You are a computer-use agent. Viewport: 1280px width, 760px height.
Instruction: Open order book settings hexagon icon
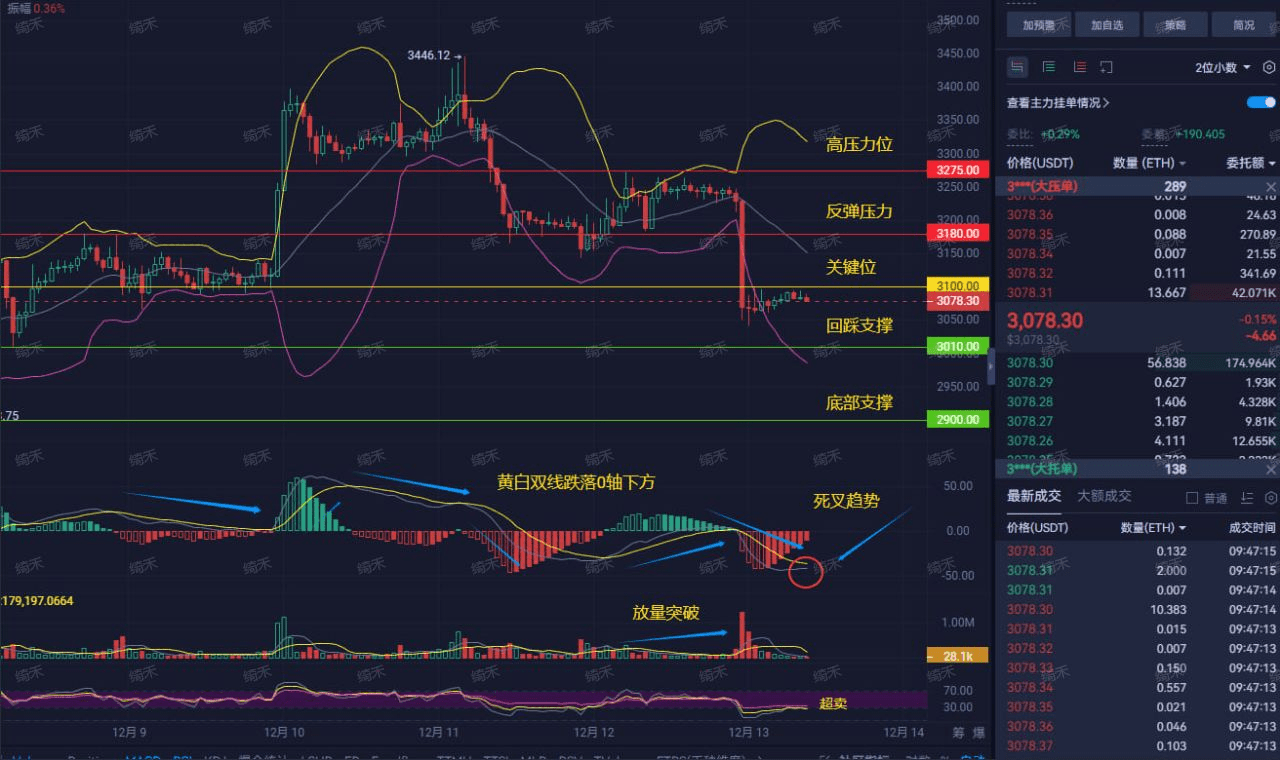[1269, 67]
